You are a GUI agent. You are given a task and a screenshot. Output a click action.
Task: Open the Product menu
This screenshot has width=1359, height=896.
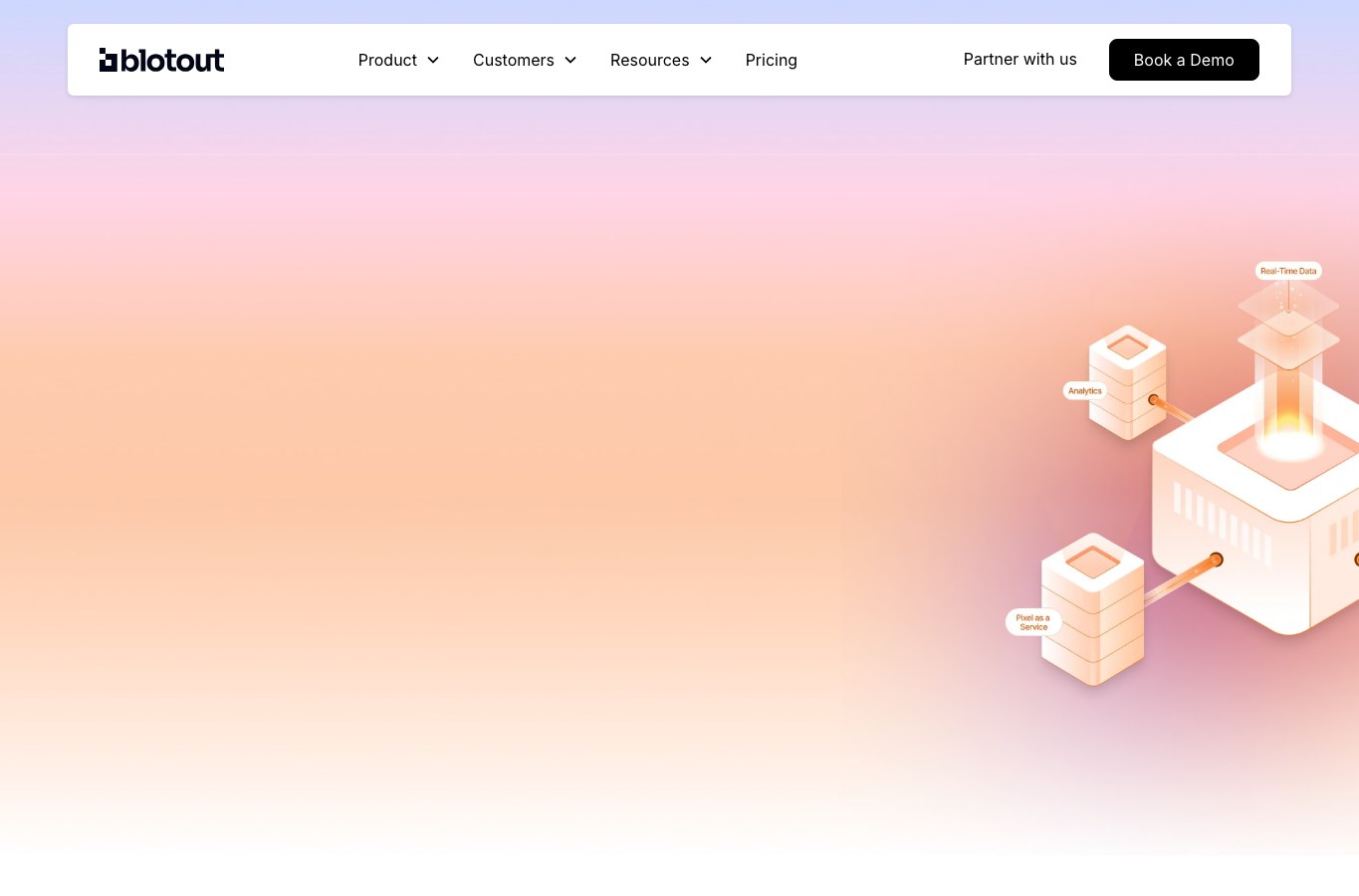[x=387, y=60]
